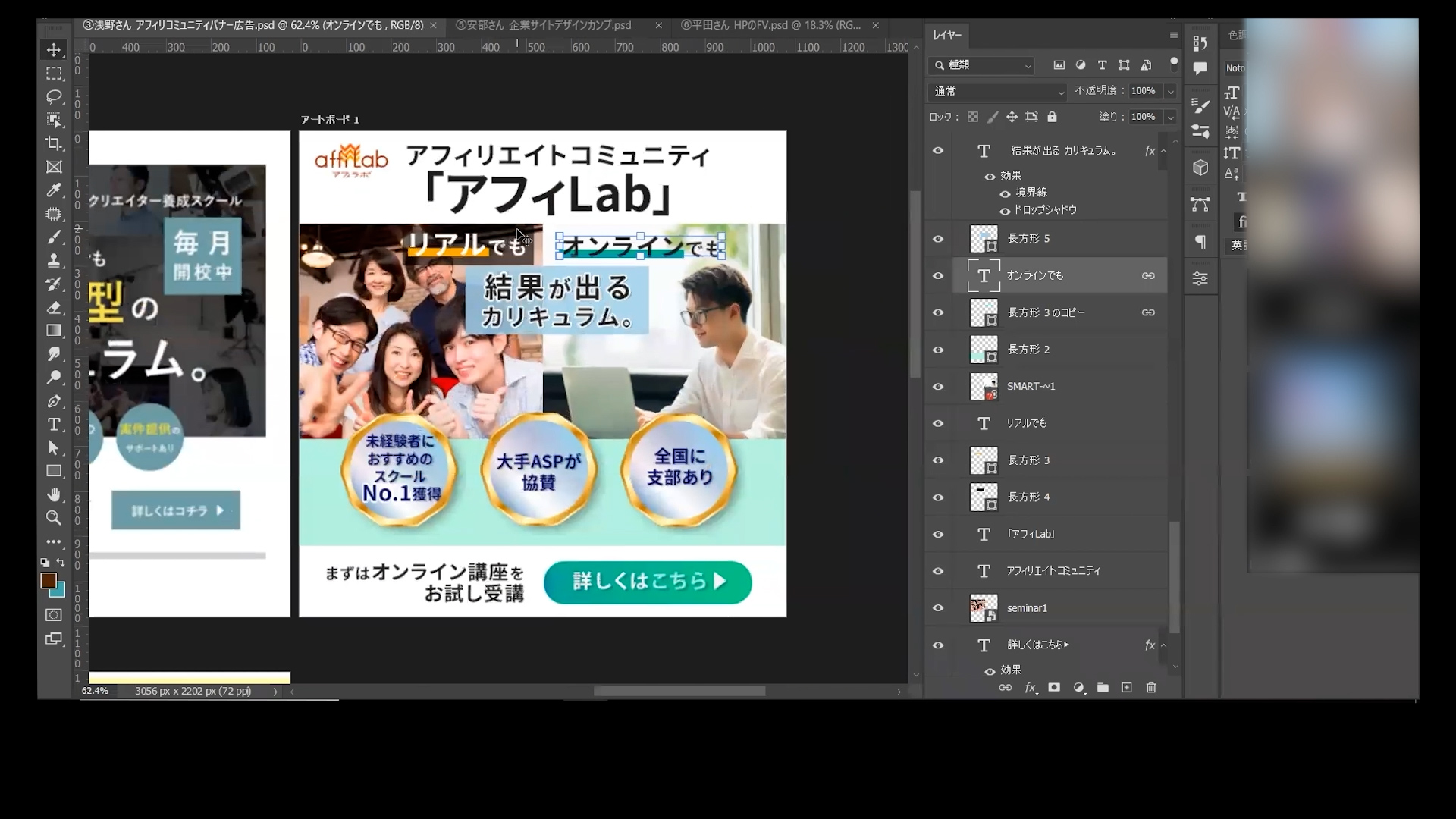Image resolution: width=1456 pixels, height=819 pixels.
Task: Hide the オンラインでも text layer
Action: click(938, 275)
